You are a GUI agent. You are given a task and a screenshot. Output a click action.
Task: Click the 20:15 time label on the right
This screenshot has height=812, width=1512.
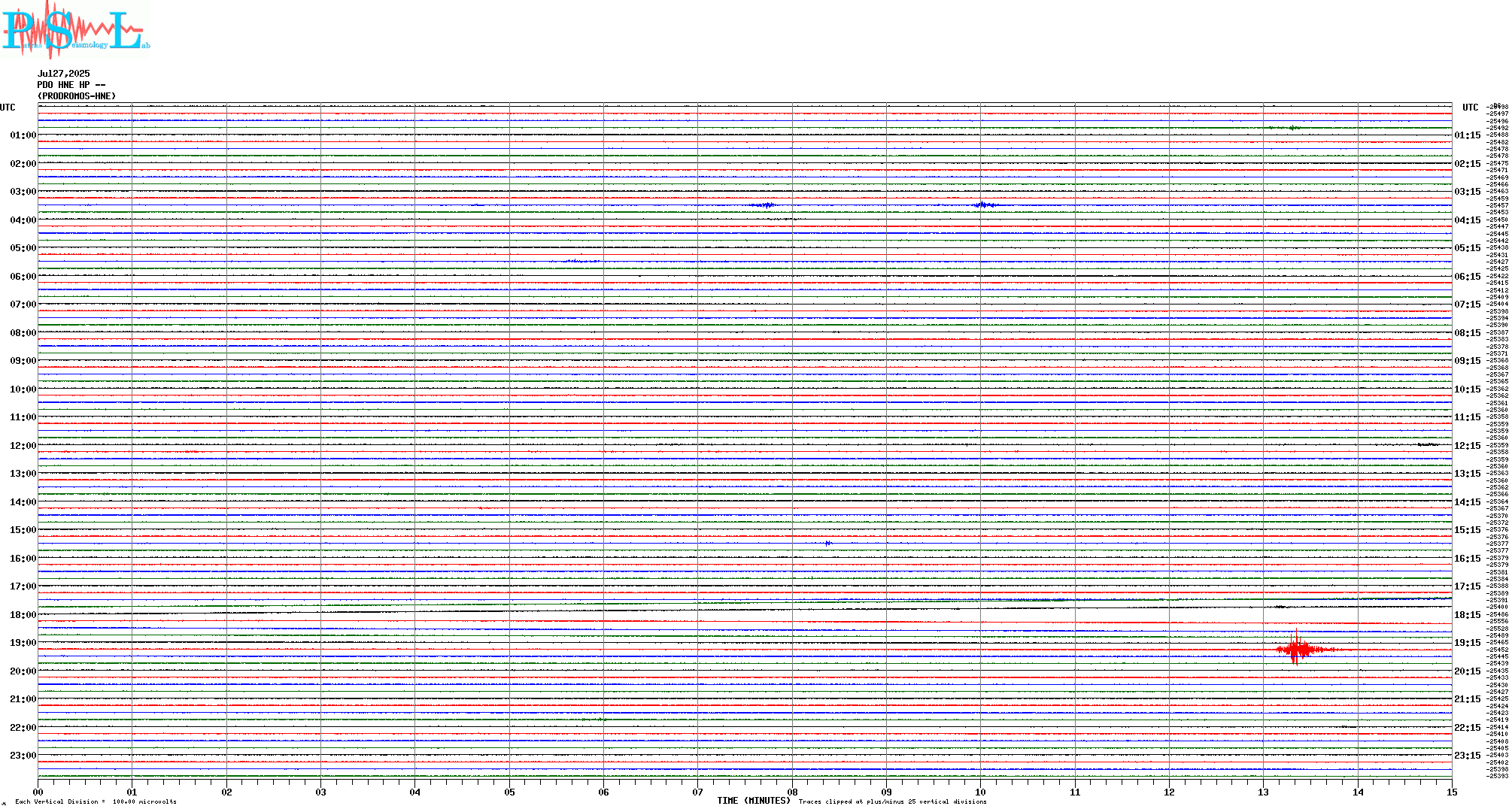[1468, 671]
